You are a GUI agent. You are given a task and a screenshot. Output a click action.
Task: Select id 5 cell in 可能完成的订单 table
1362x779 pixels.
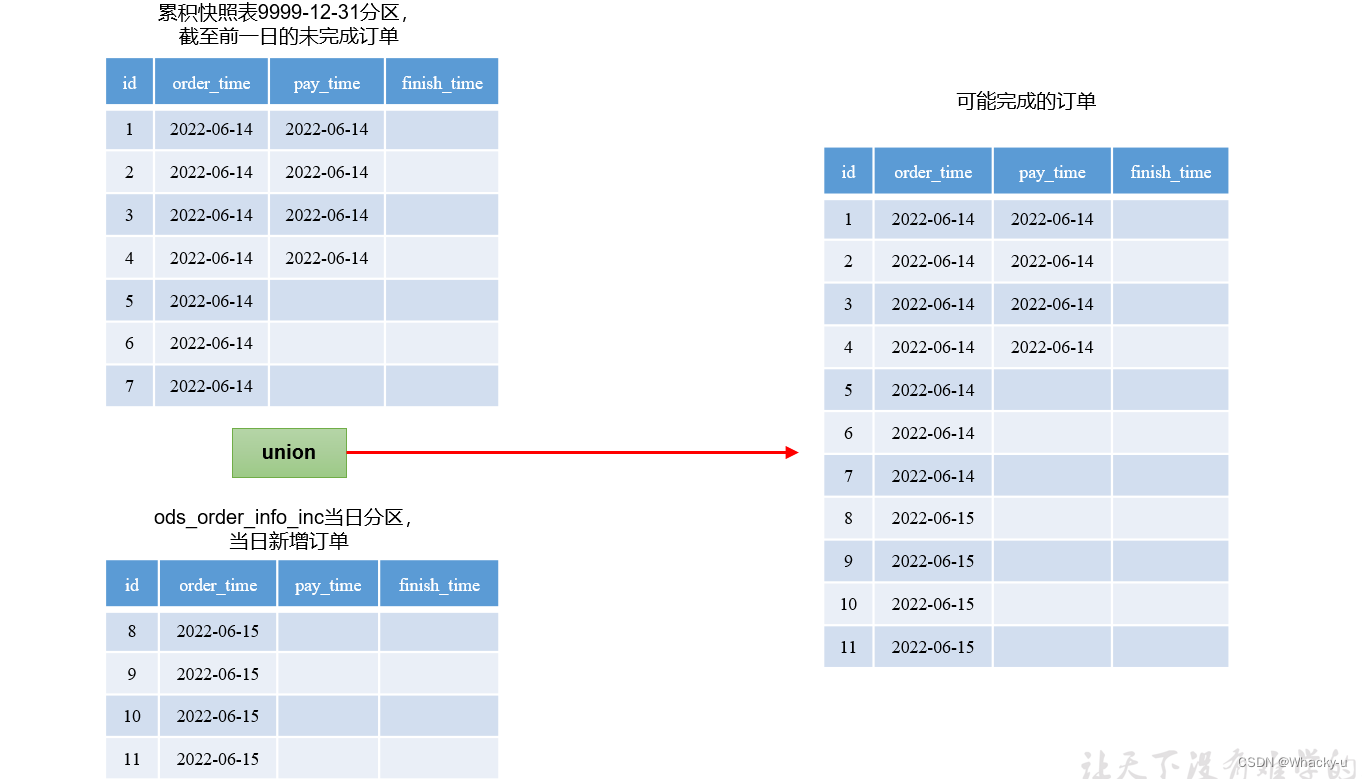[x=848, y=390]
